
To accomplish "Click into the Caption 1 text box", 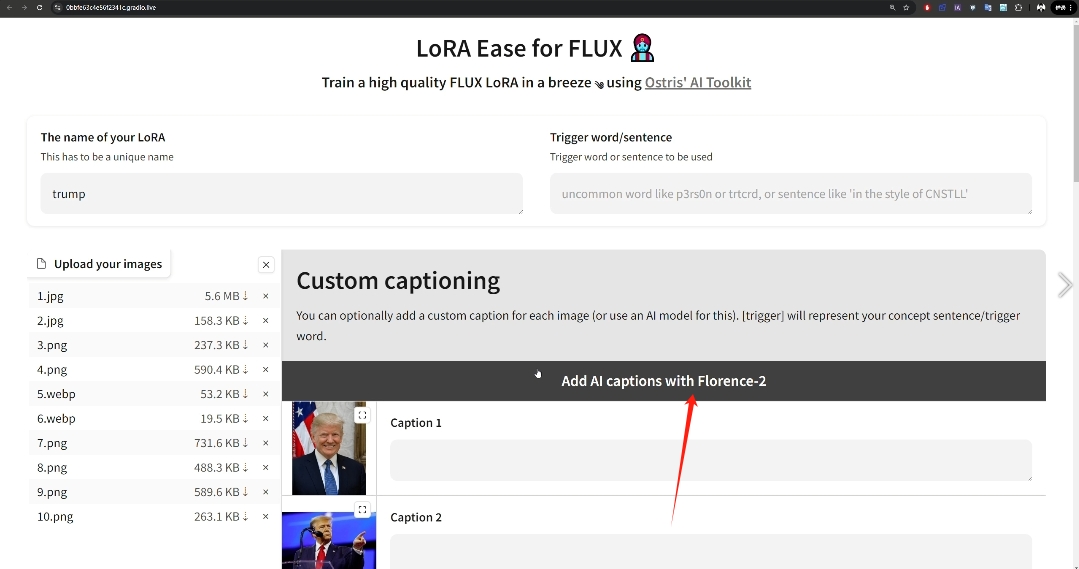I will pos(711,460).
